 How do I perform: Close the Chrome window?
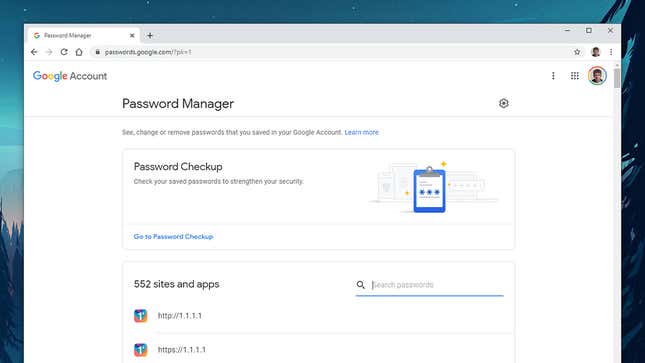[x=610, y=30]
